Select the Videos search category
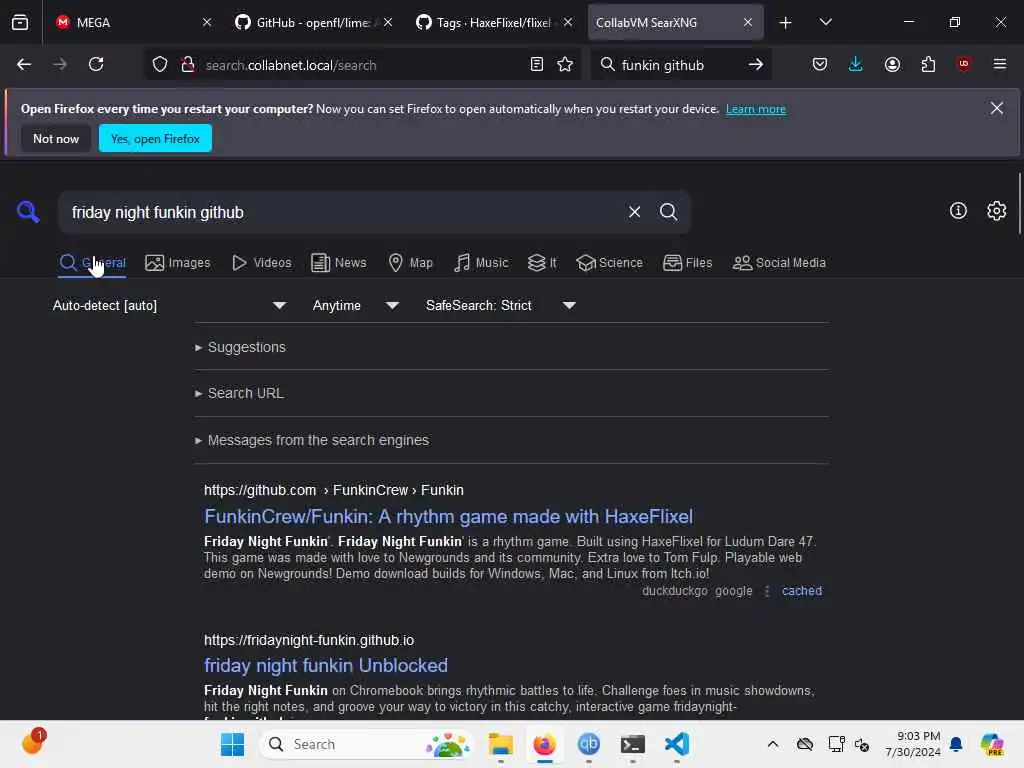This screenshot has height=768, width=1024. 261,263
